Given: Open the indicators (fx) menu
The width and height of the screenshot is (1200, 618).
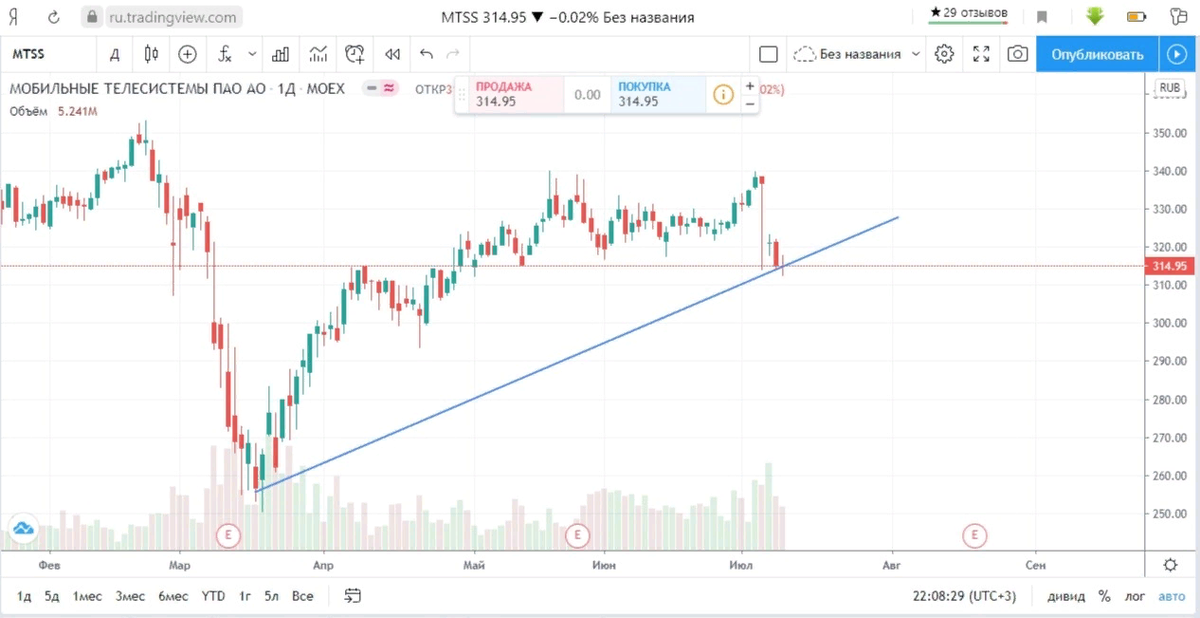Looking at the screenshot, I should coord(225,54).
